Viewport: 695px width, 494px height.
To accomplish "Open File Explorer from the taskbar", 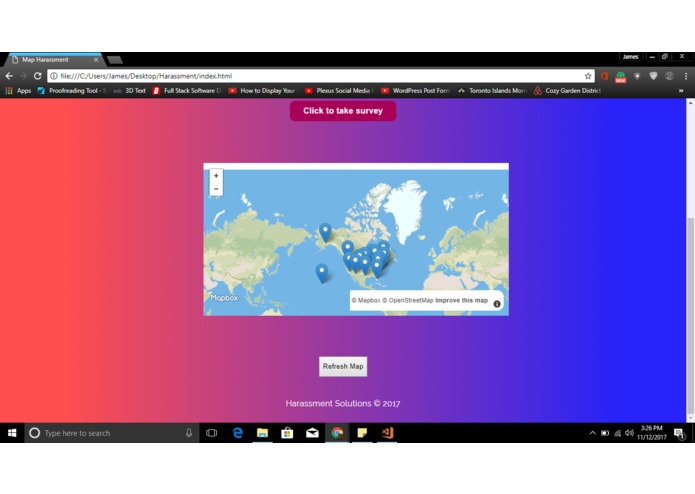I will [262, 433].
